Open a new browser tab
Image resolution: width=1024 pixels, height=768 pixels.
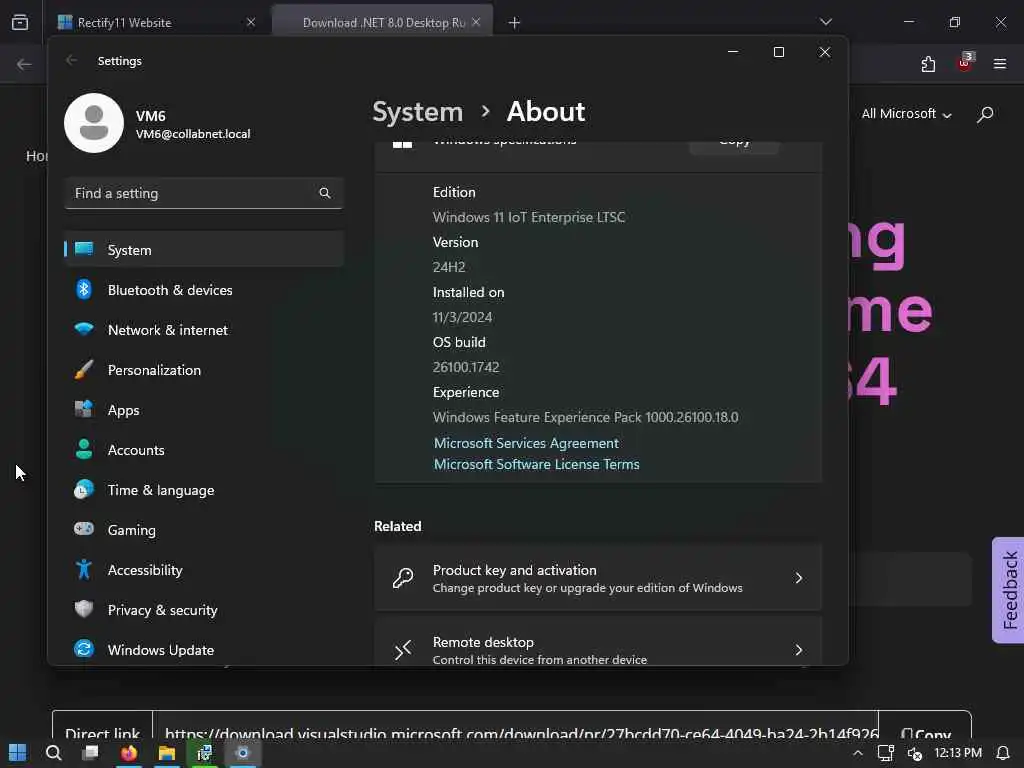click(515, 23)
